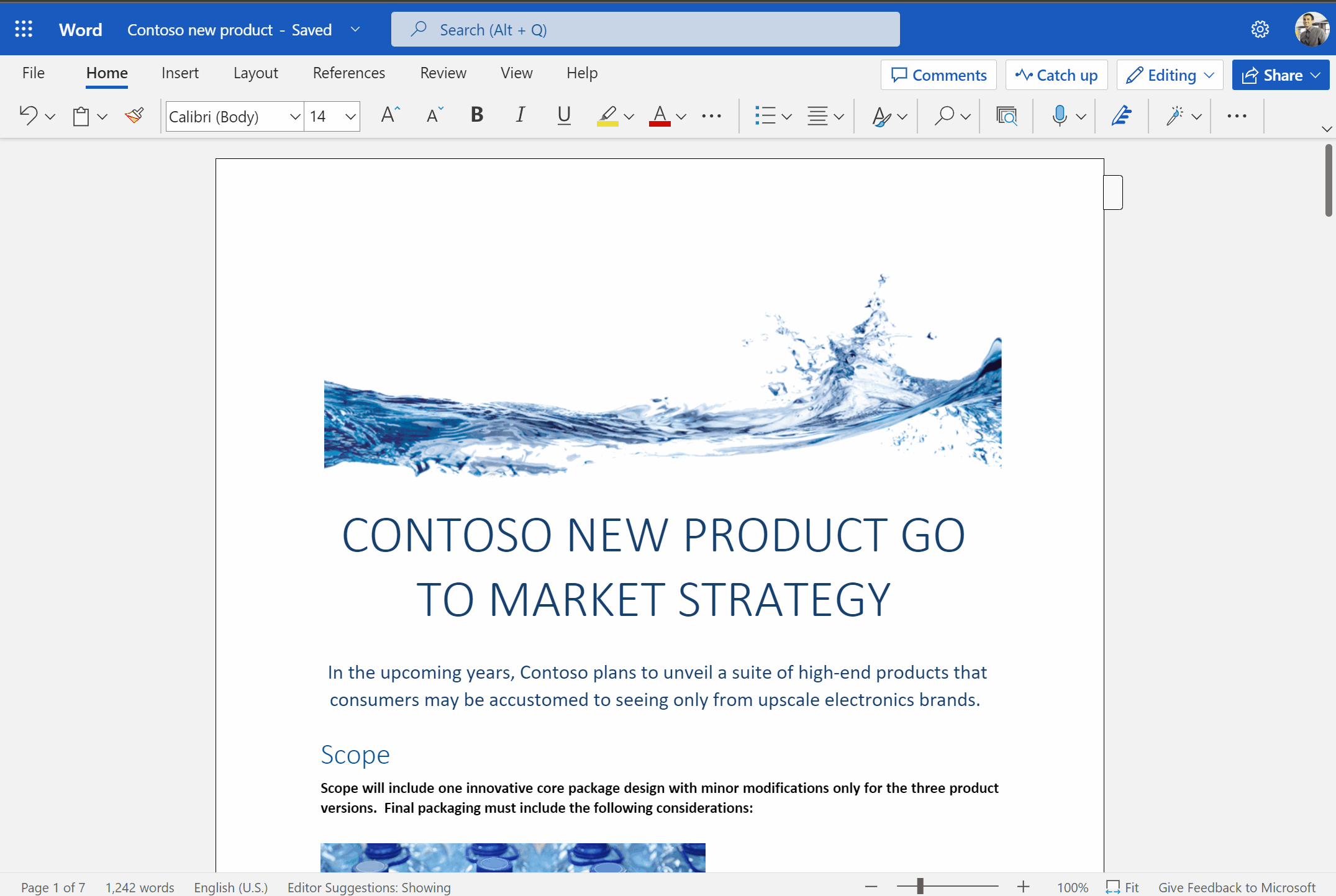Click the Dictate microphone icon
This screenshot has height=896, width=1336.
coord(1060,115)
